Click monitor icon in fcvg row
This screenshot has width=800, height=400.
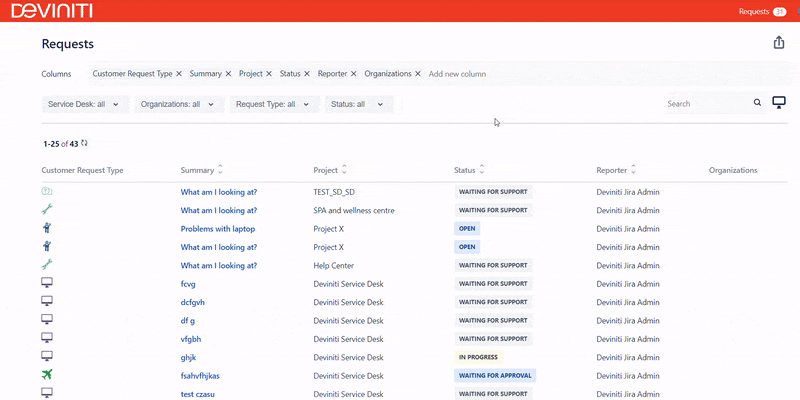click(47, 283)
